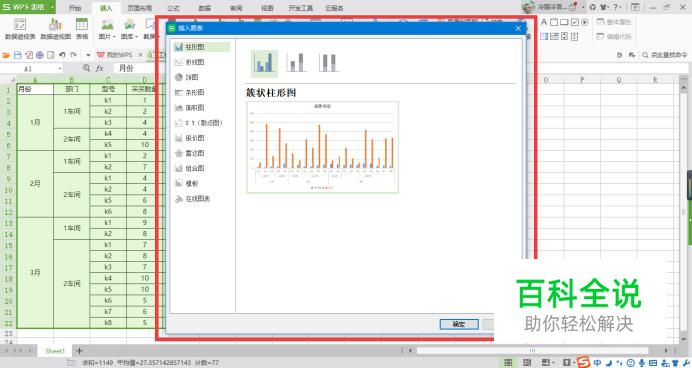Select column R header

(655, 80)
